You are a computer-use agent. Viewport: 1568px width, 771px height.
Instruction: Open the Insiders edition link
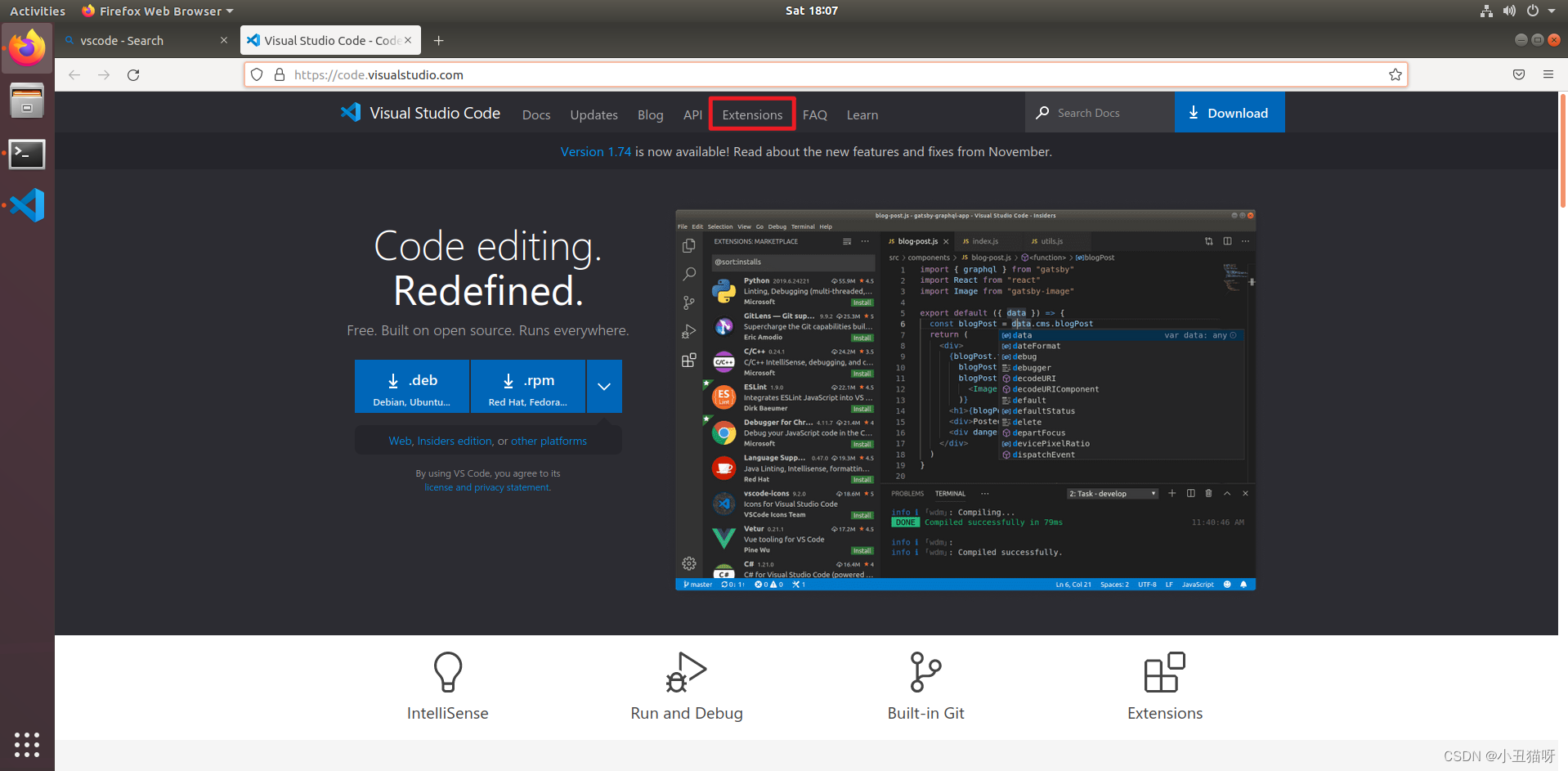tap(455, 441)
